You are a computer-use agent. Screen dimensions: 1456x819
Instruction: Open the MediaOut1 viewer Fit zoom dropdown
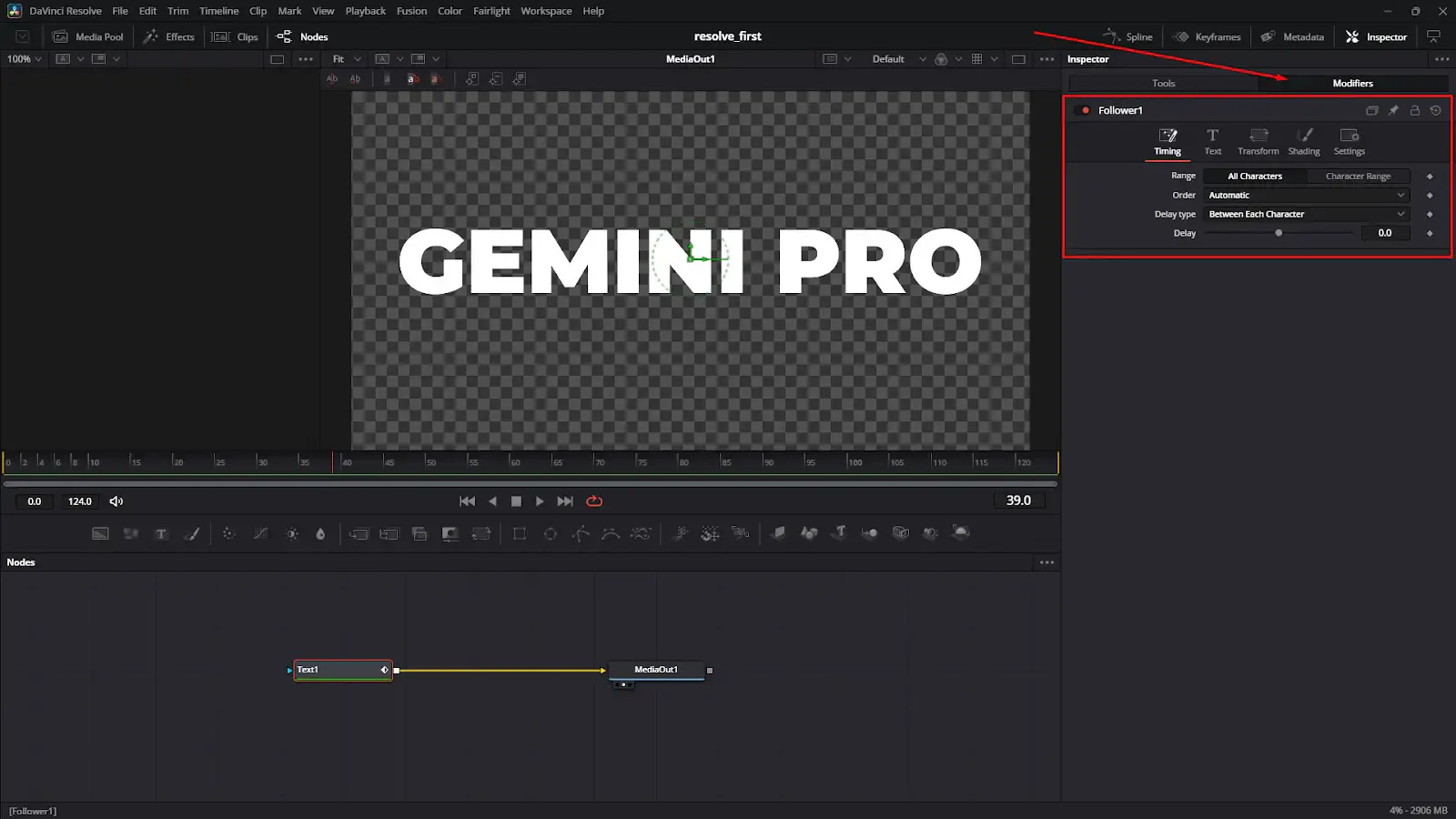(346, 59)
